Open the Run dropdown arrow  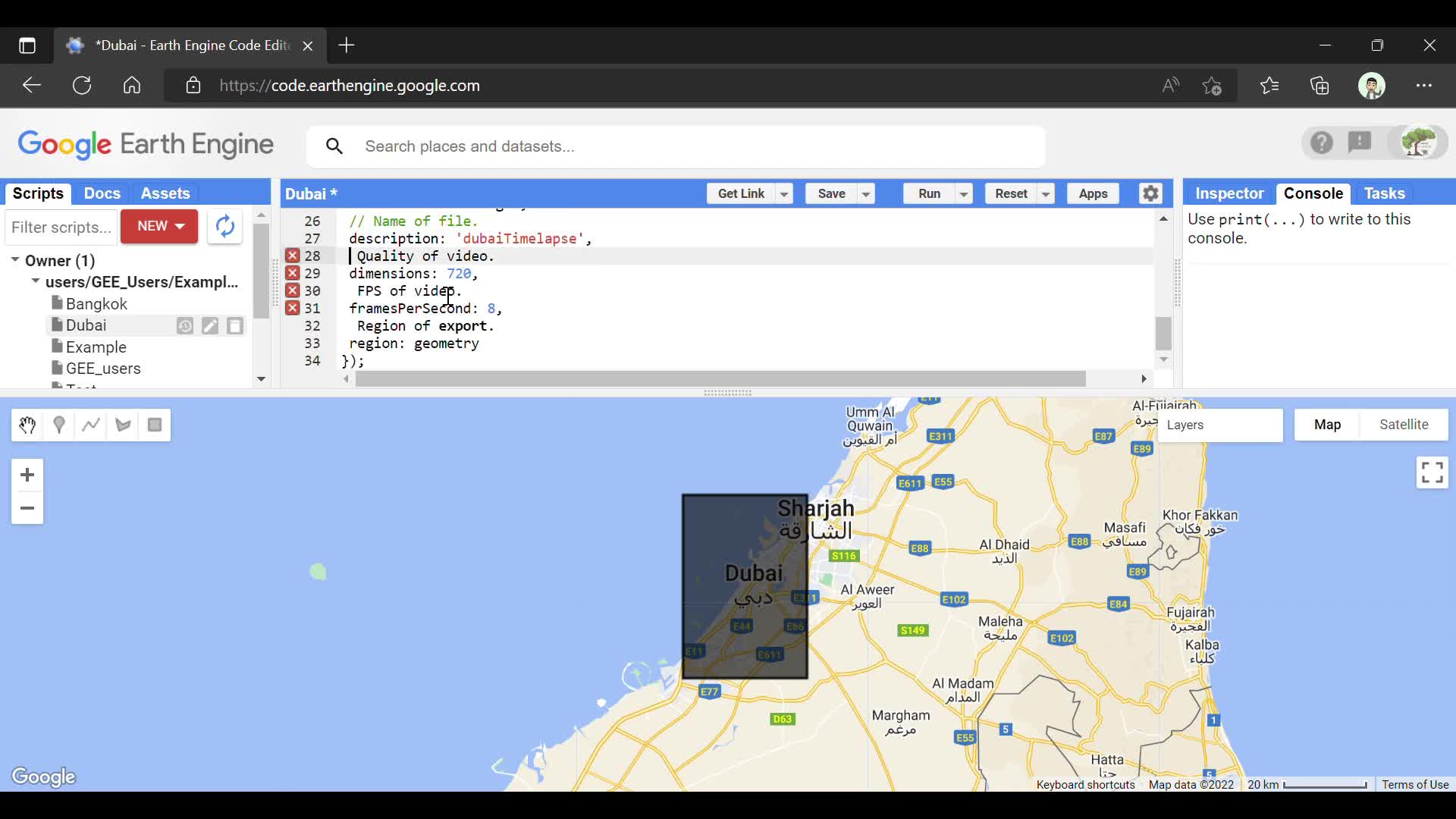coord(964,194)
